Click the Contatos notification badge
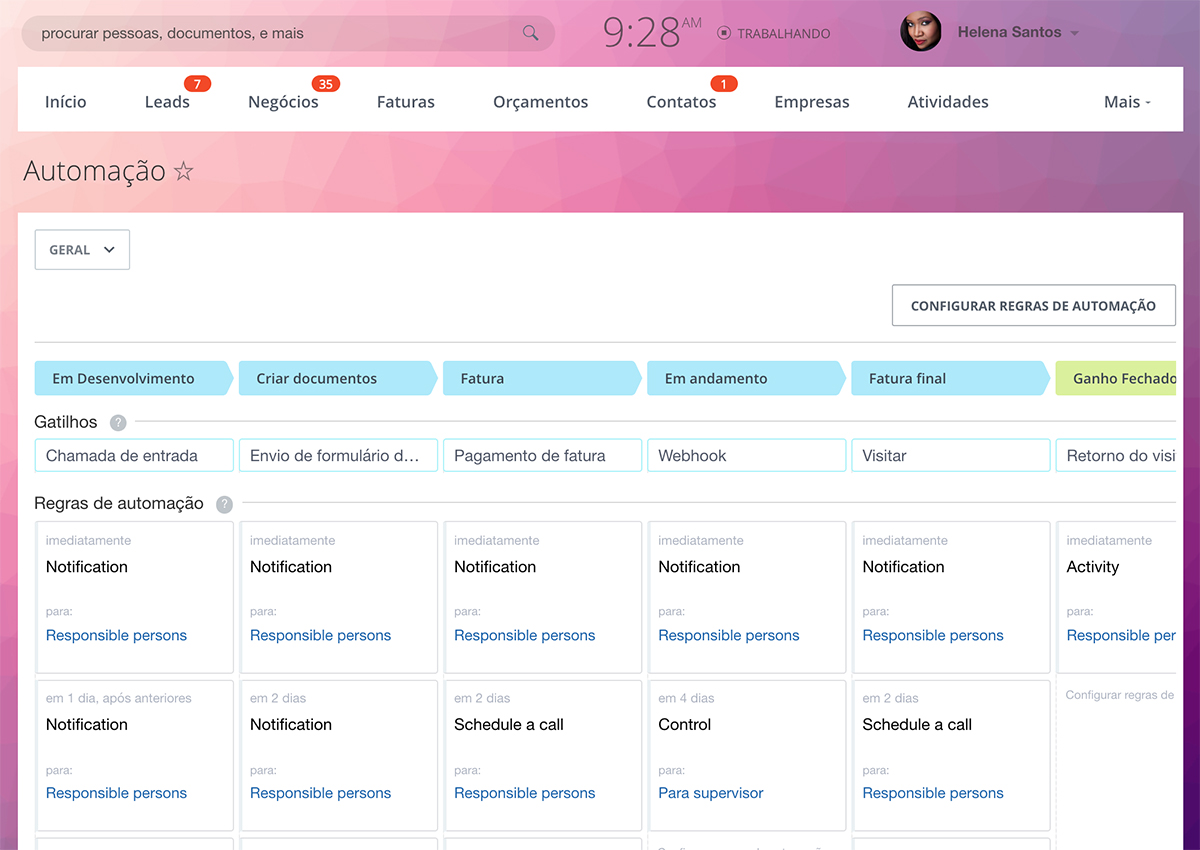The image size is (1200, 850). pos(723,84)
